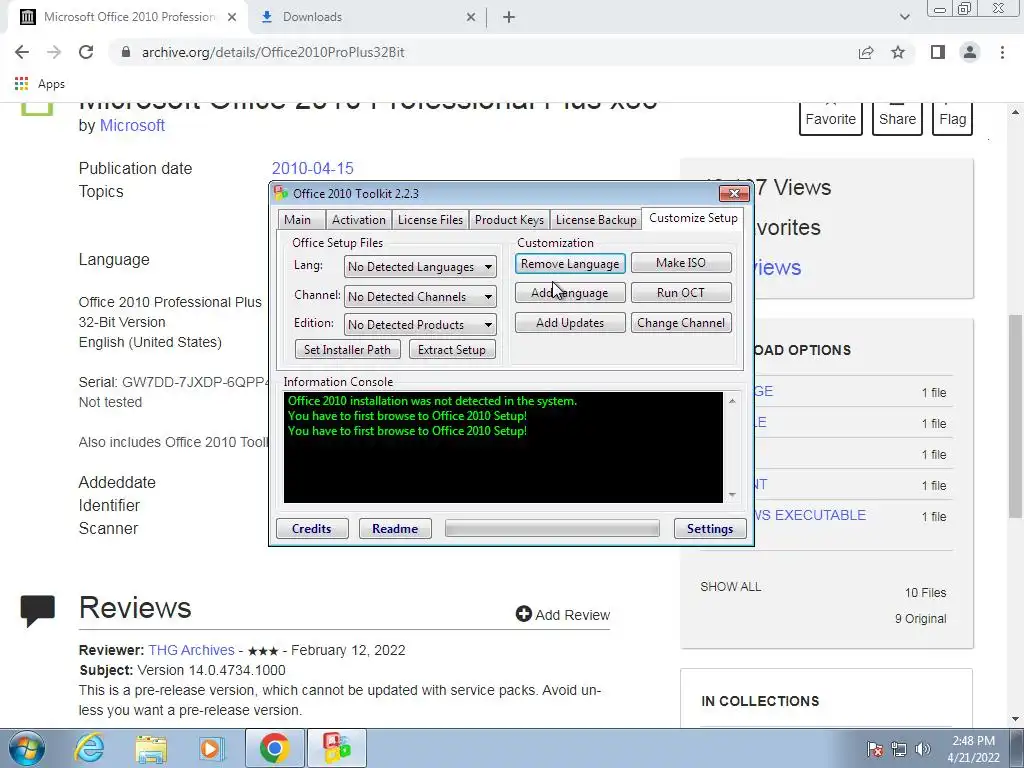Screen dimensions: 1024x768
Task: Open network icon in system tray
Action: tap(899, 749)
